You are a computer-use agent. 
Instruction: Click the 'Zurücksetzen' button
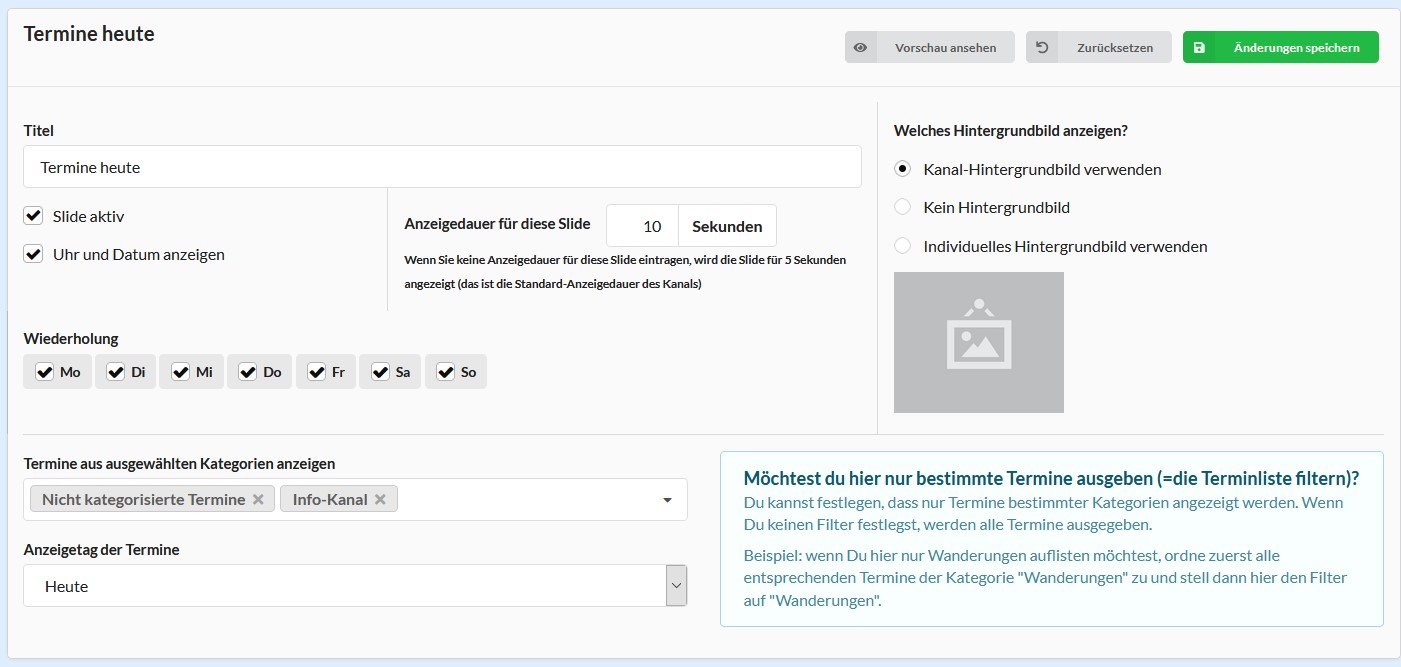point(1099,47)
